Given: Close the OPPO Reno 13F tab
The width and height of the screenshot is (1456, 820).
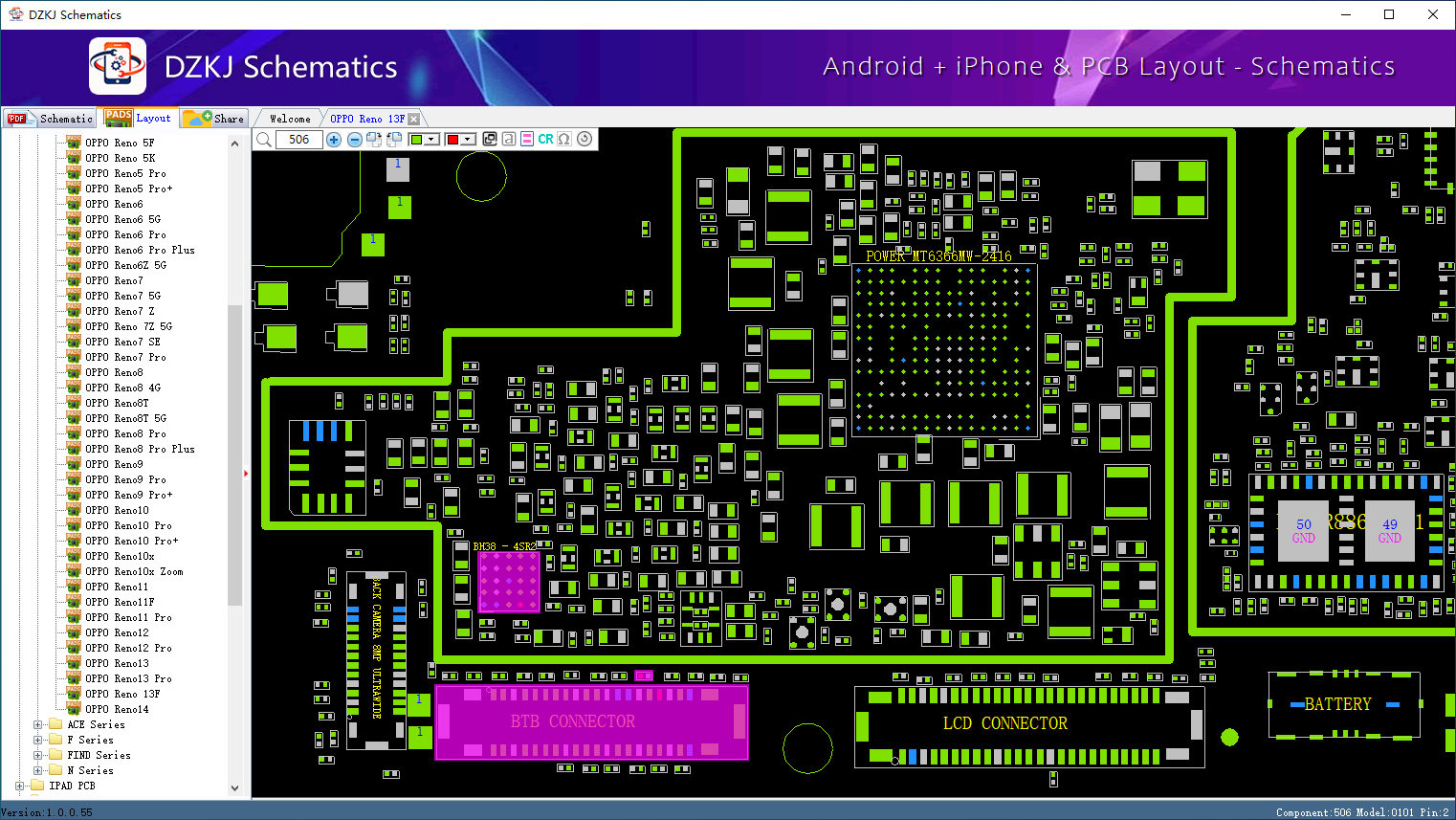Looking at the screenshot, I should pos(414,119).
